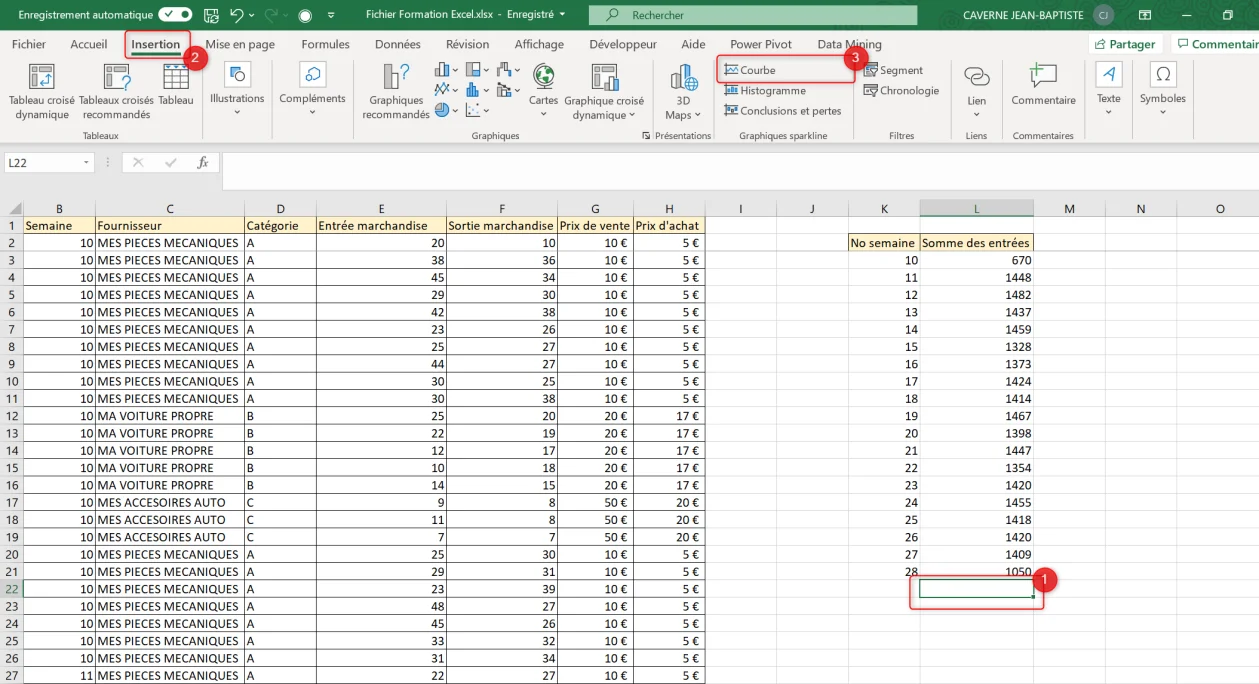Viewport: 1259px width, 684px height.
Task: Switch to the Formules tab
Action: pos(326,44)
